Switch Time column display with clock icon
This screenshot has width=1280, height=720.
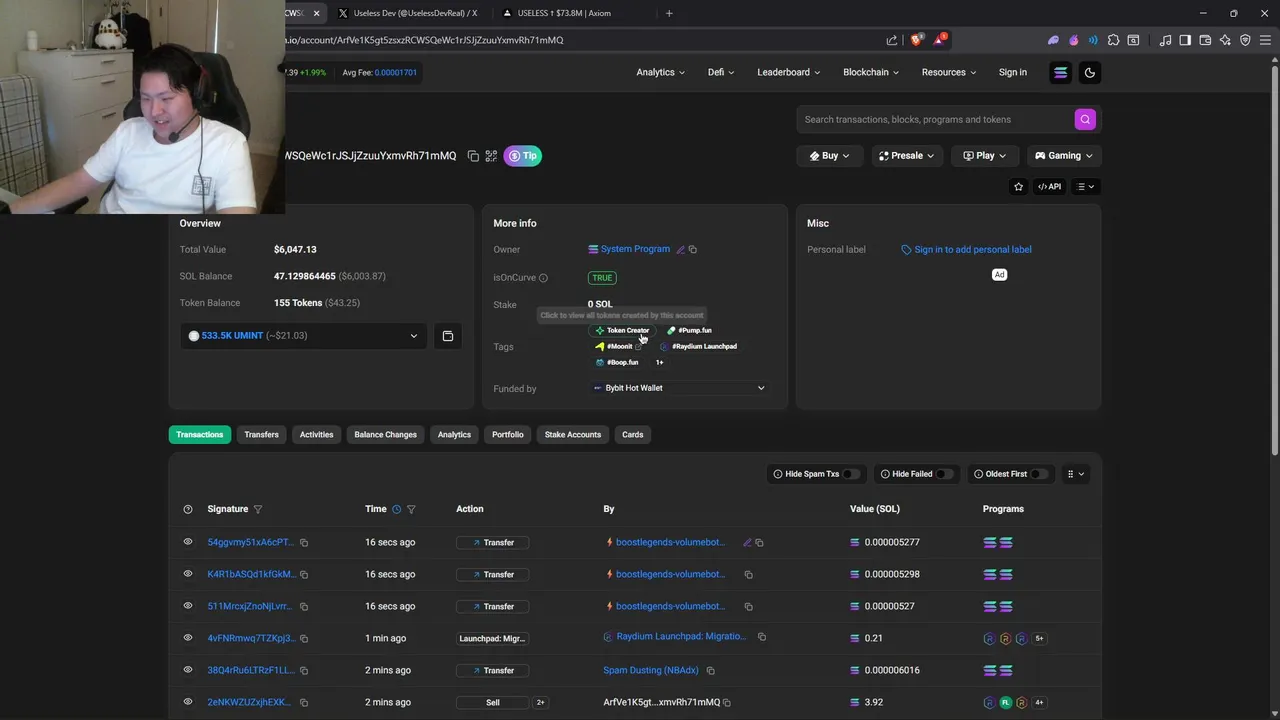point(397,509)
